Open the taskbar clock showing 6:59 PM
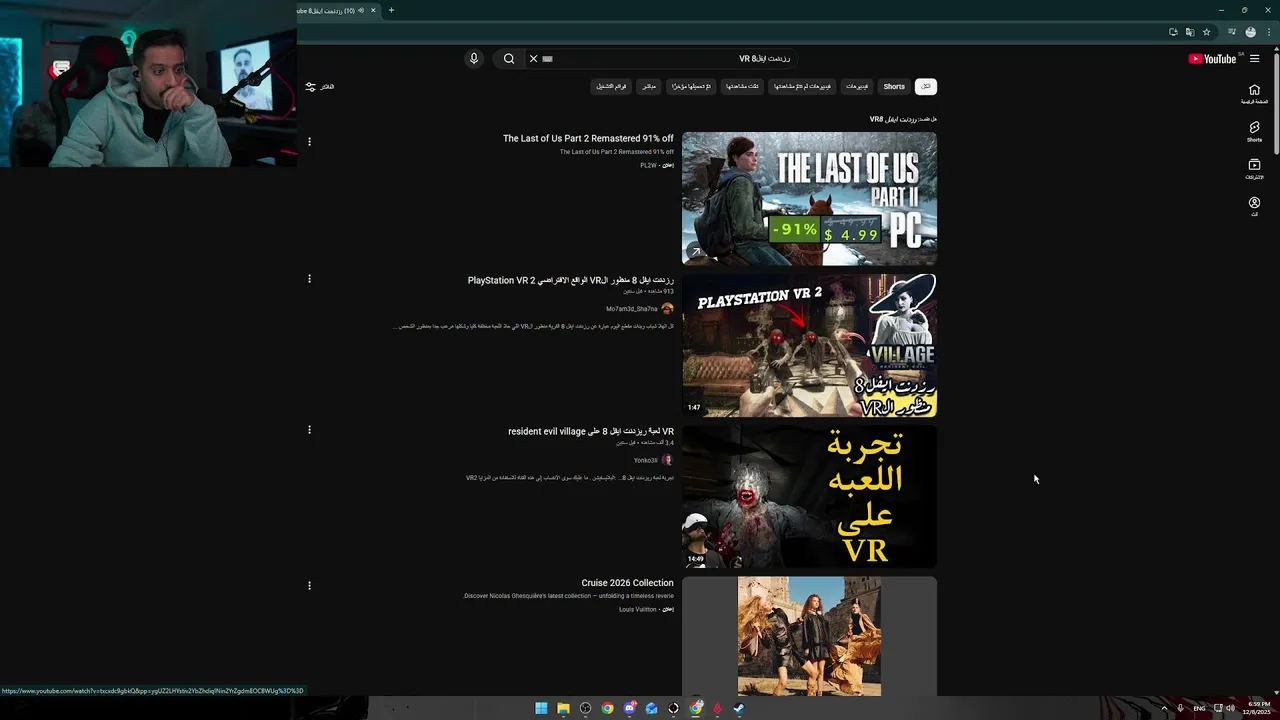Viewport: 1280px width, 720px height. coord(1256,709)
